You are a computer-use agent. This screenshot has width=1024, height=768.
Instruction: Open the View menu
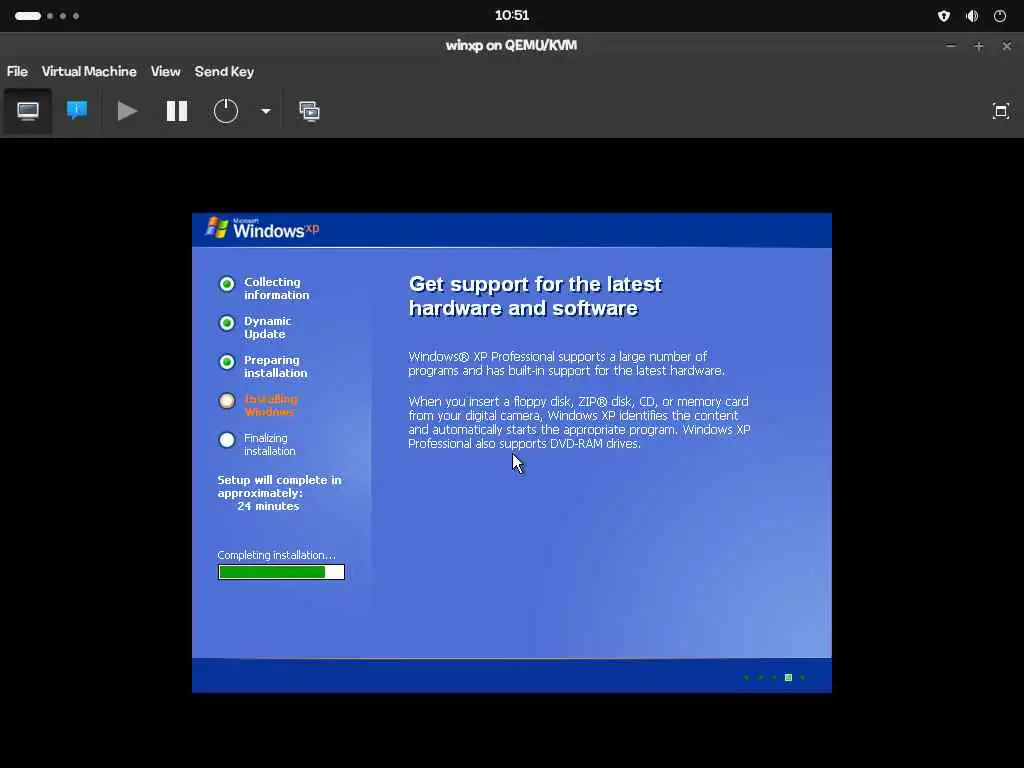(165, 72)
